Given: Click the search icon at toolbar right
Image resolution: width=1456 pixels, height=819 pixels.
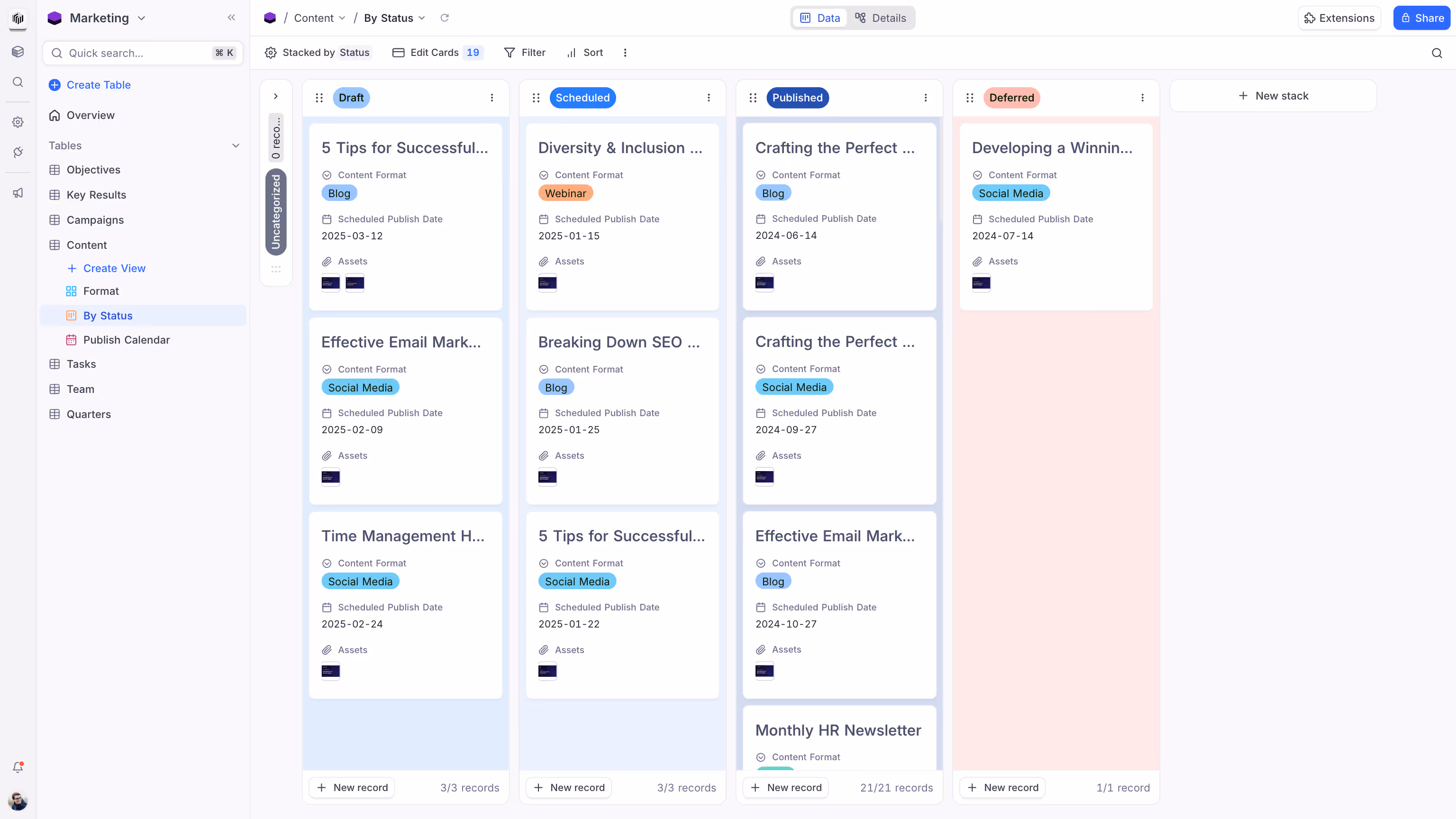Looking at the screenshot, I should [1437, 53].
